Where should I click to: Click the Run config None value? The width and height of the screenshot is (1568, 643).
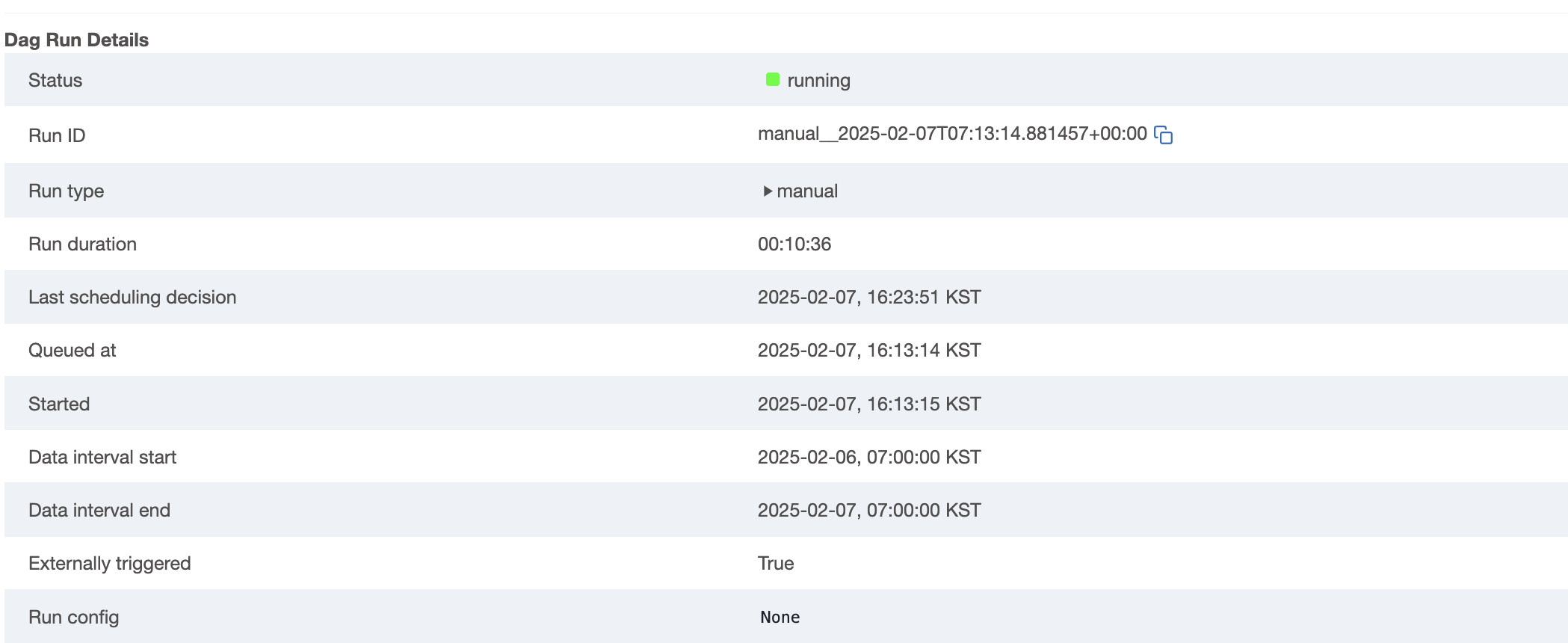780,618
